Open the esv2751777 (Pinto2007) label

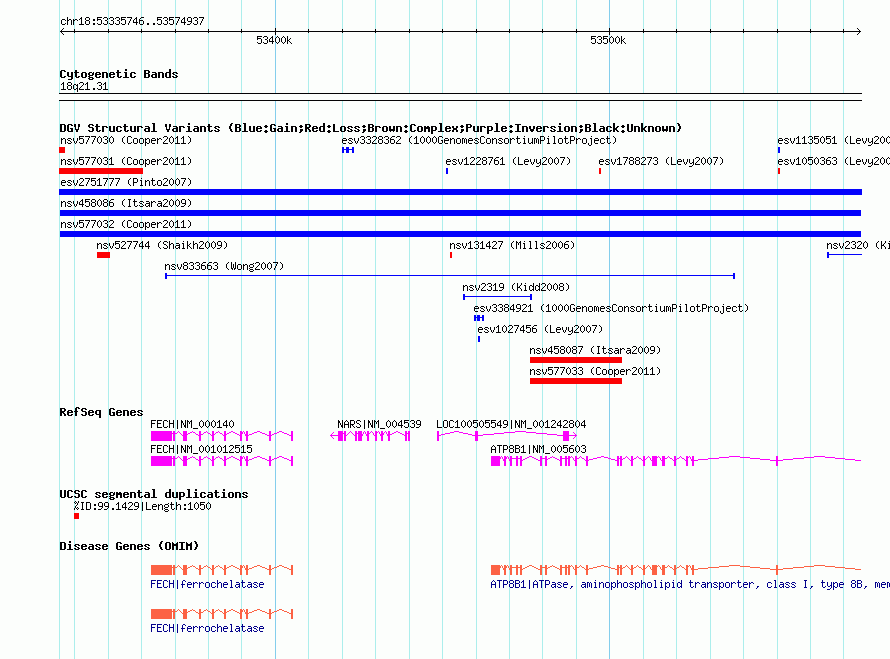pos(126,182)
